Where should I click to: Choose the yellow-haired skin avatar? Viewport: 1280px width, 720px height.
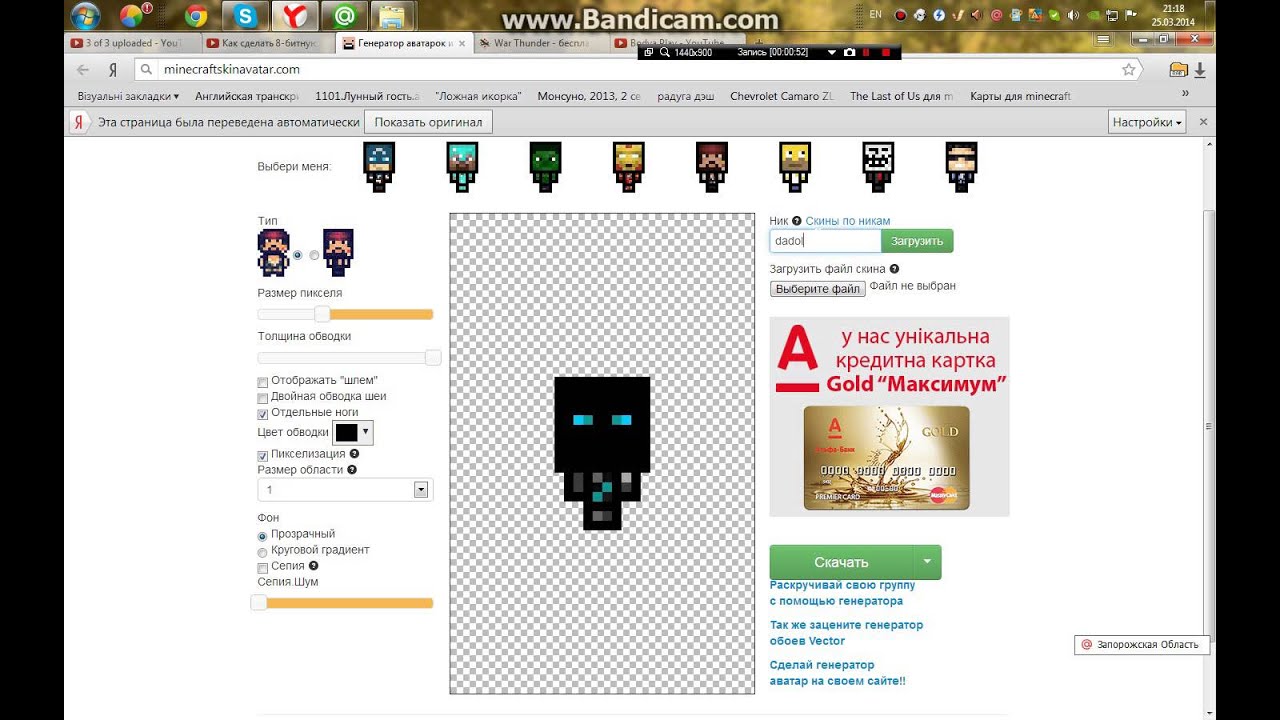click(x=794, y=167)
